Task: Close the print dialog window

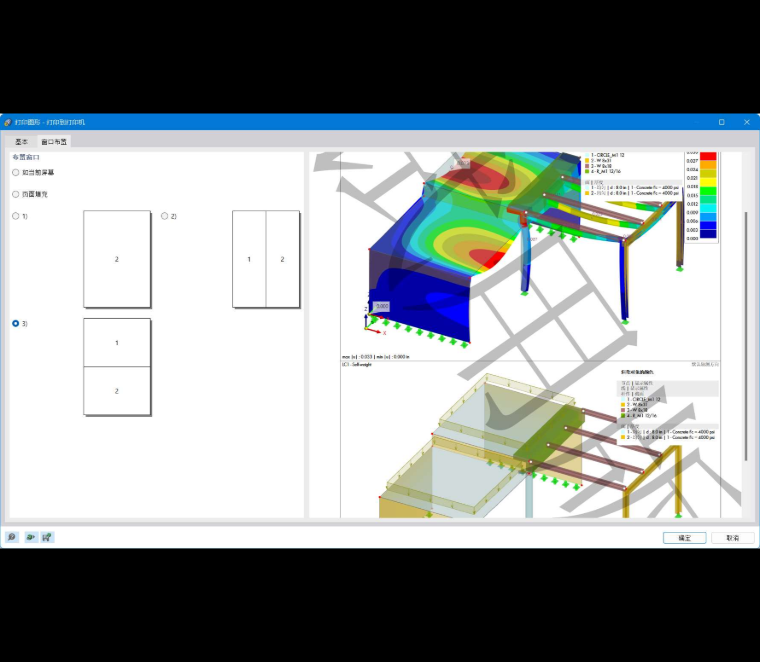Action: click(746, 122)
